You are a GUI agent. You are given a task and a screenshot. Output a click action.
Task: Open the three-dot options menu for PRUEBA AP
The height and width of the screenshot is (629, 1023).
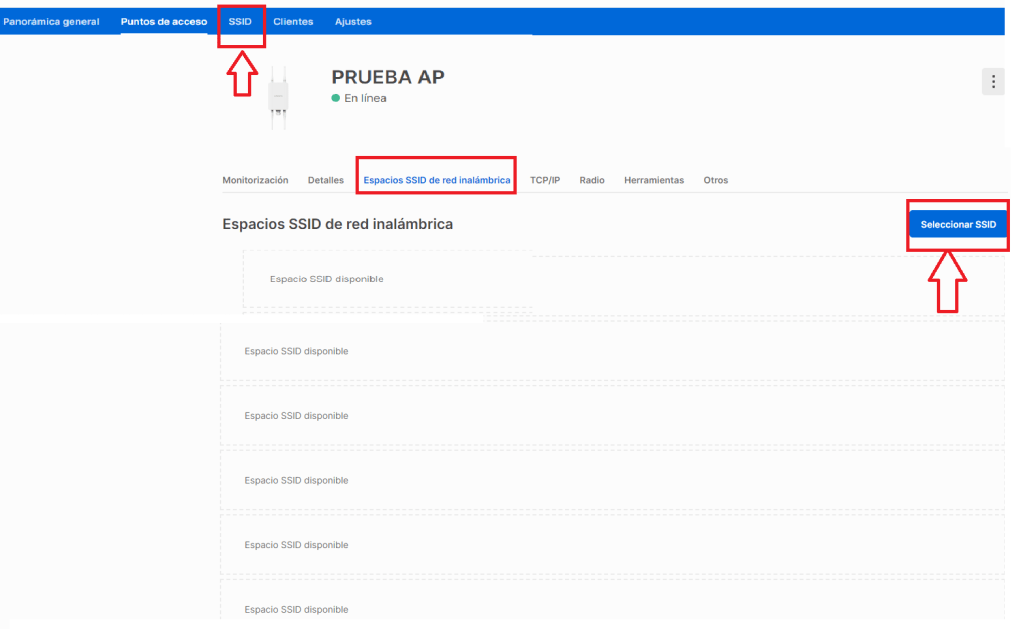992,82
